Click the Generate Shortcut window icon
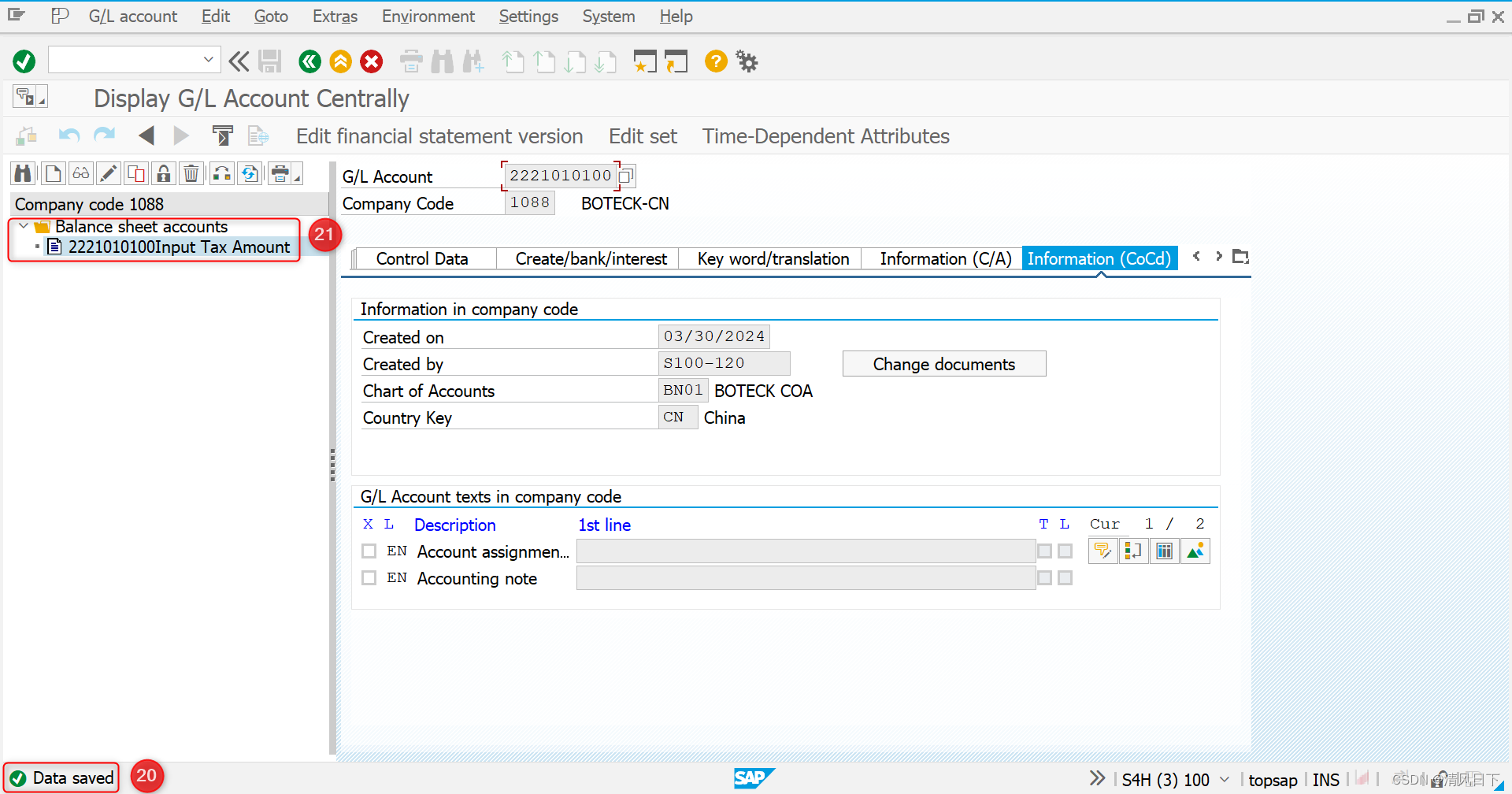Screen dimensions: 1512x794 click(676, 61)
